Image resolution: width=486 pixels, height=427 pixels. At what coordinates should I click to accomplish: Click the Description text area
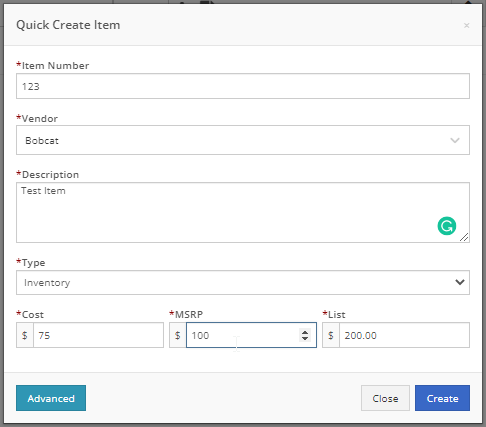point(243,212)
